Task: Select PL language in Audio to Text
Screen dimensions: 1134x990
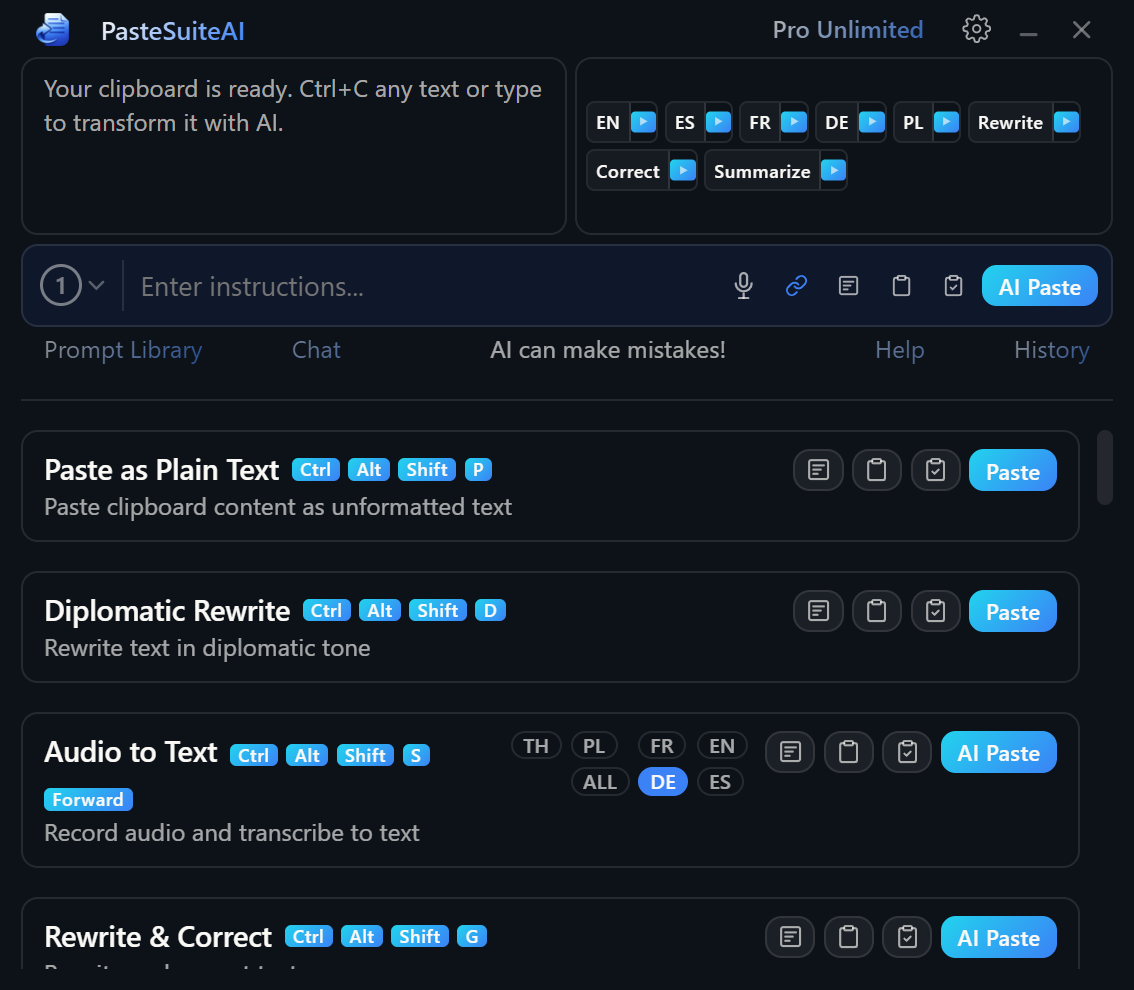Action: click(x=594, y=746)
